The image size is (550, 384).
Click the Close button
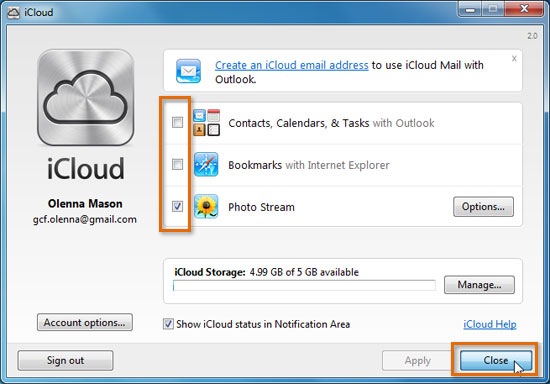pyautogui.click(x=496, y=361)
